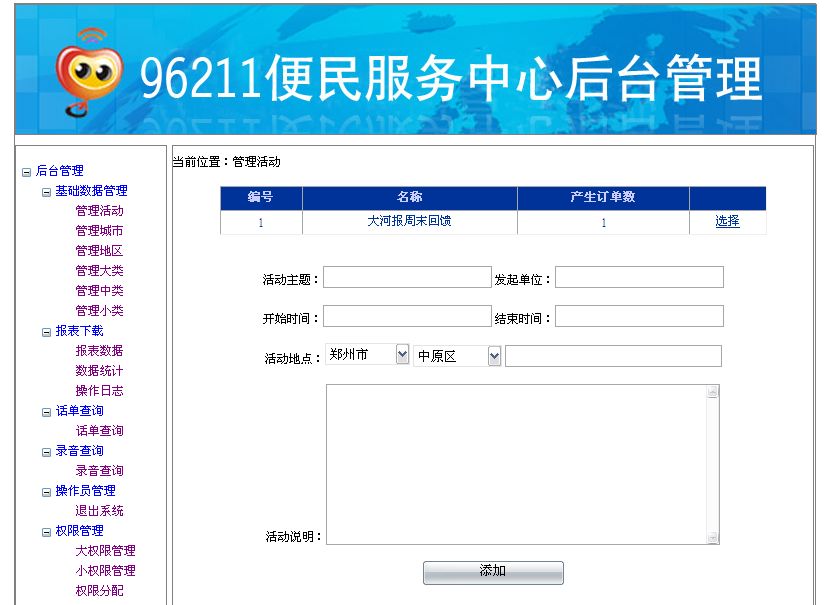The width and height of the screenshot is (833, 605).
Task: Click the 报表下载 group label
Action: (x=80, y=331)
